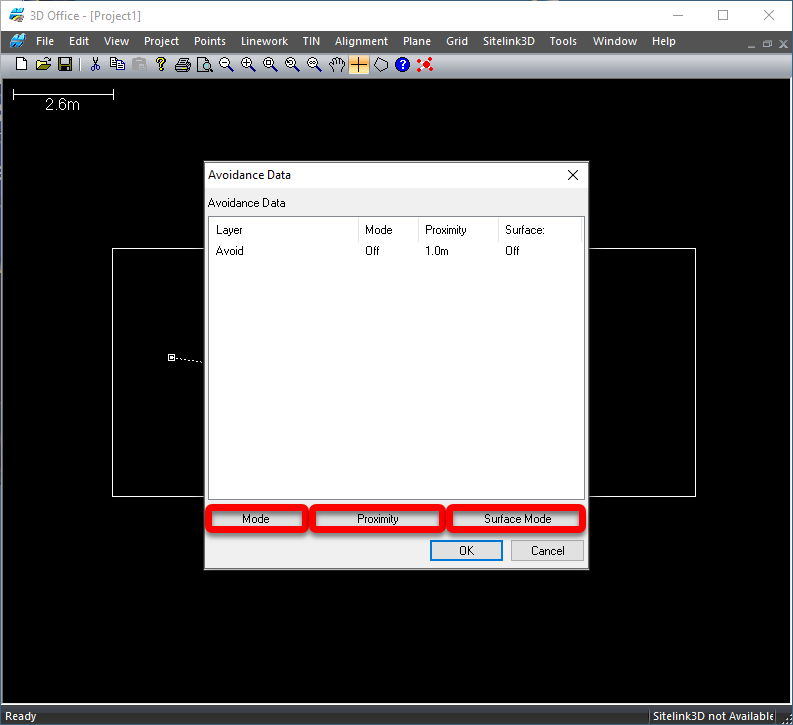The image size is (793, 725).
Task: Select the polygon selection tool
Action: click(x=381, y=64)
